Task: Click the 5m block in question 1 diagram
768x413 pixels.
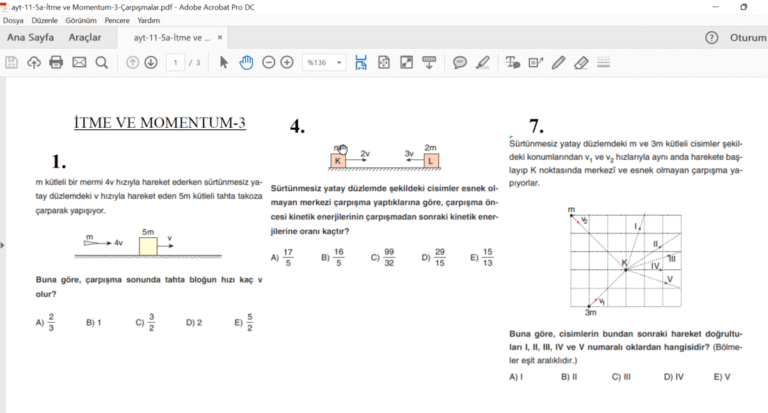Action: tap(148, 246)
